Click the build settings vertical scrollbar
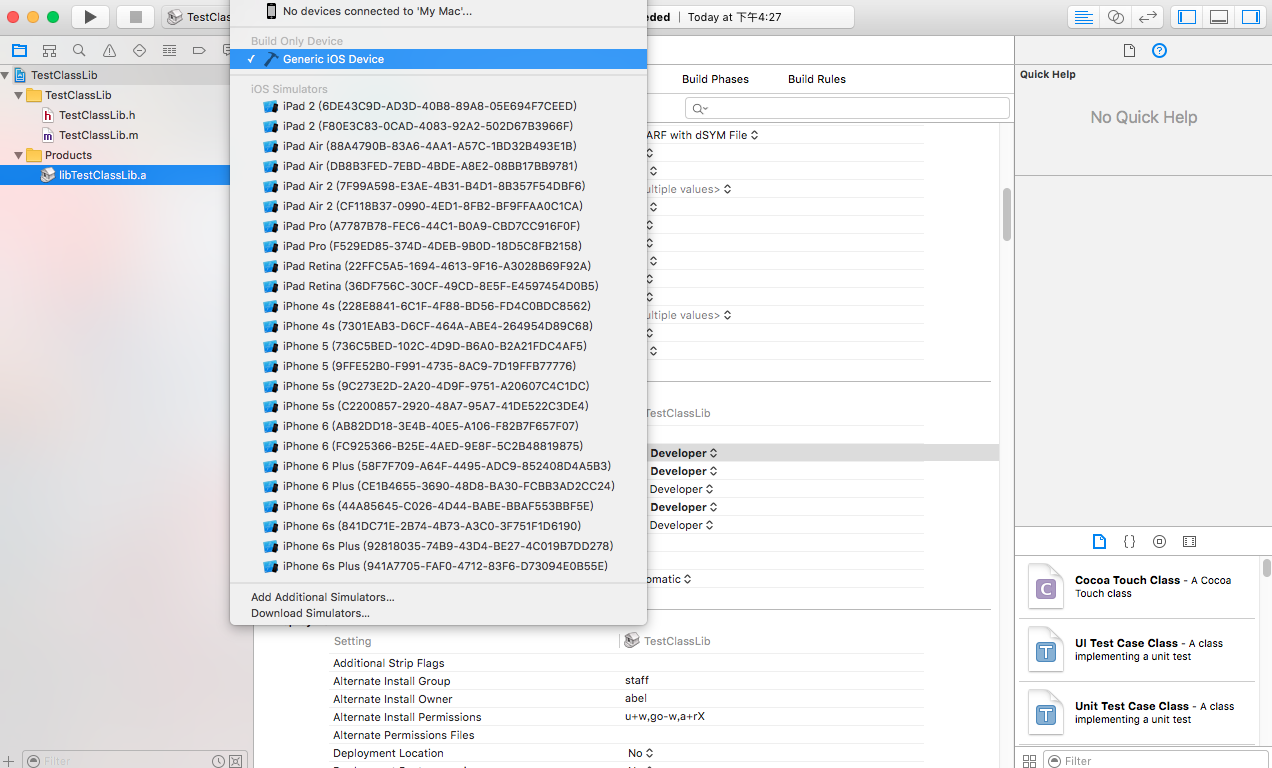The height and width of the screenshot is (768, 1272). 1007,214
